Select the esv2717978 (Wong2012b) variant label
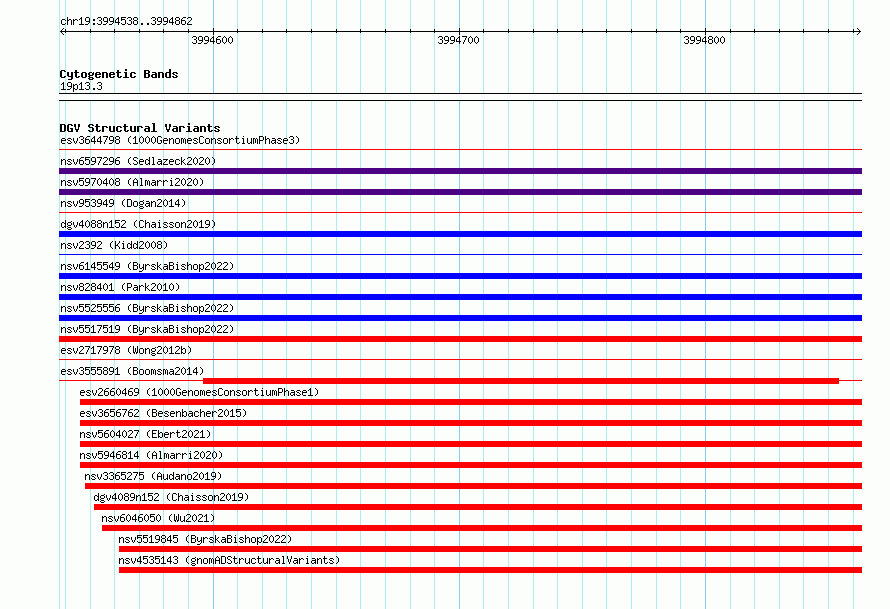 [x=126, y=350]
